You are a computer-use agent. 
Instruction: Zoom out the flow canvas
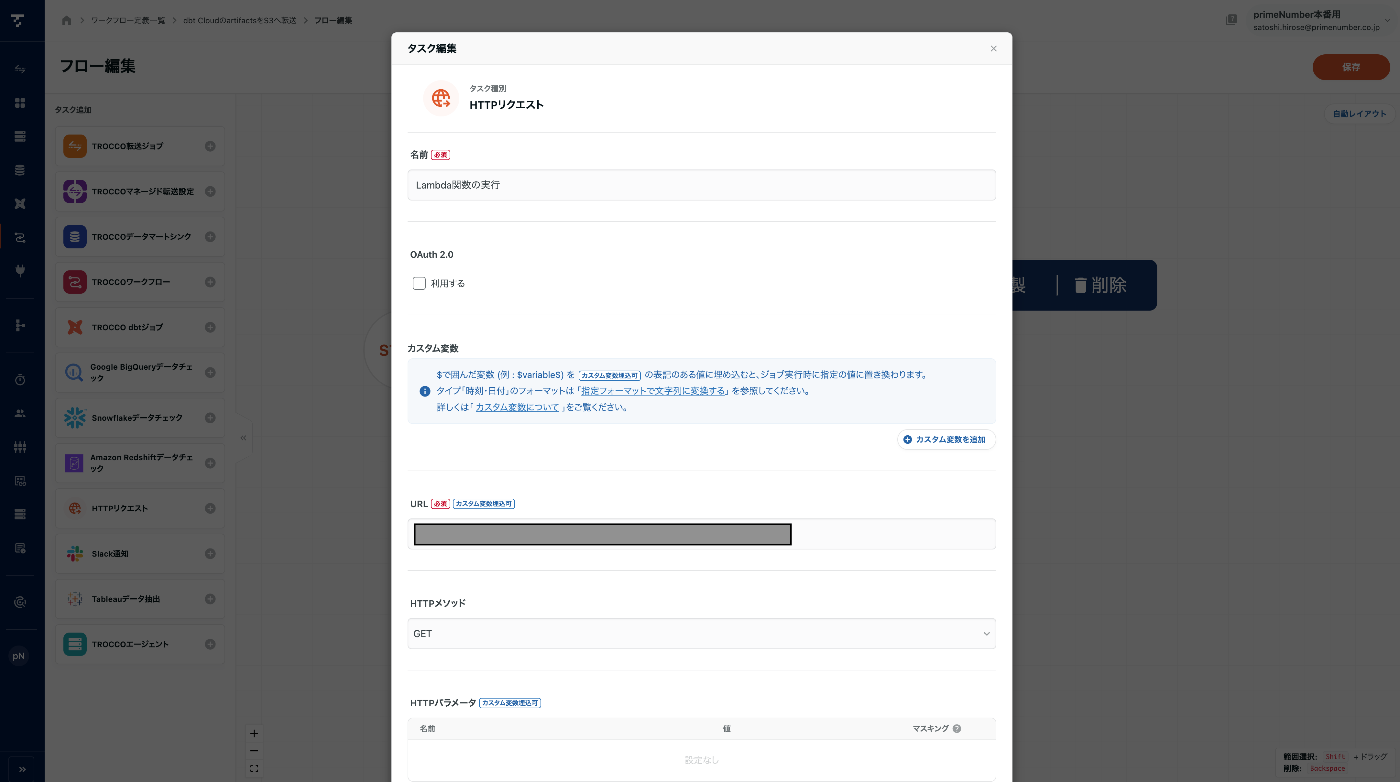click(254, 751)
